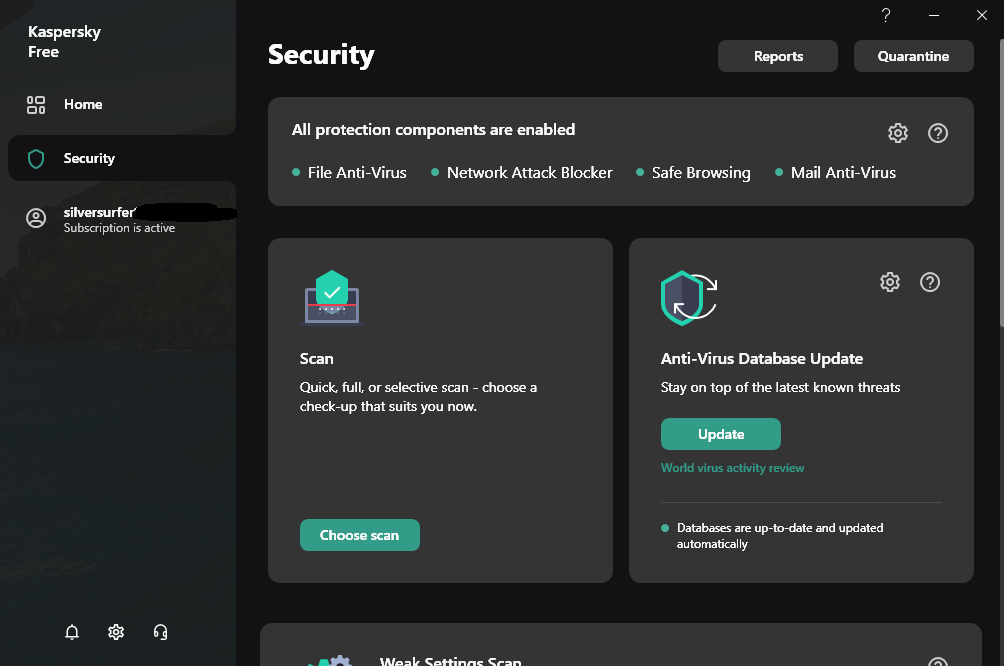The height and width of the screenshot is (666, 1004).
Task: Open World virus activity review link
Action: coord(732,468)
